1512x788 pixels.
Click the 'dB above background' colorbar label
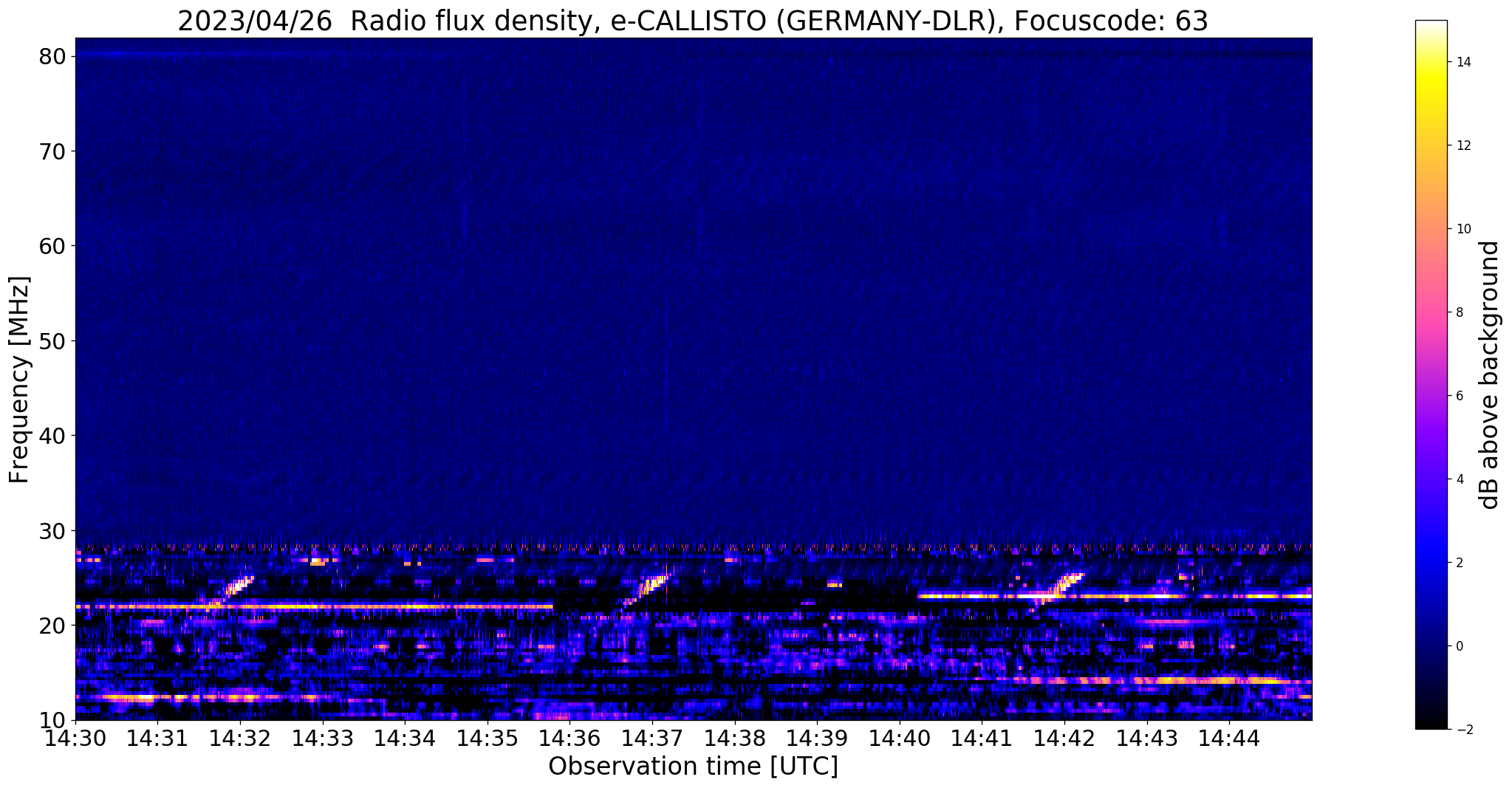(x=1490, y=374)
